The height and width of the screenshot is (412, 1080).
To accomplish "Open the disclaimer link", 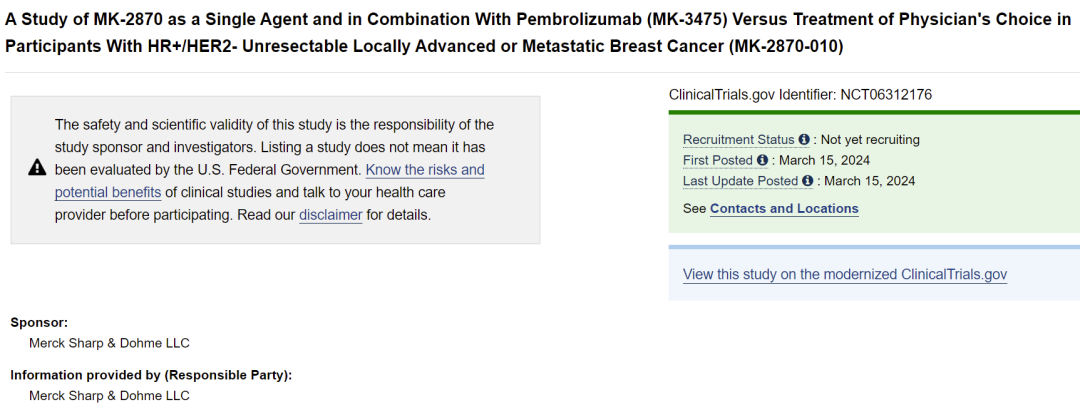I will pyautogui.click(x=330, y=215).
